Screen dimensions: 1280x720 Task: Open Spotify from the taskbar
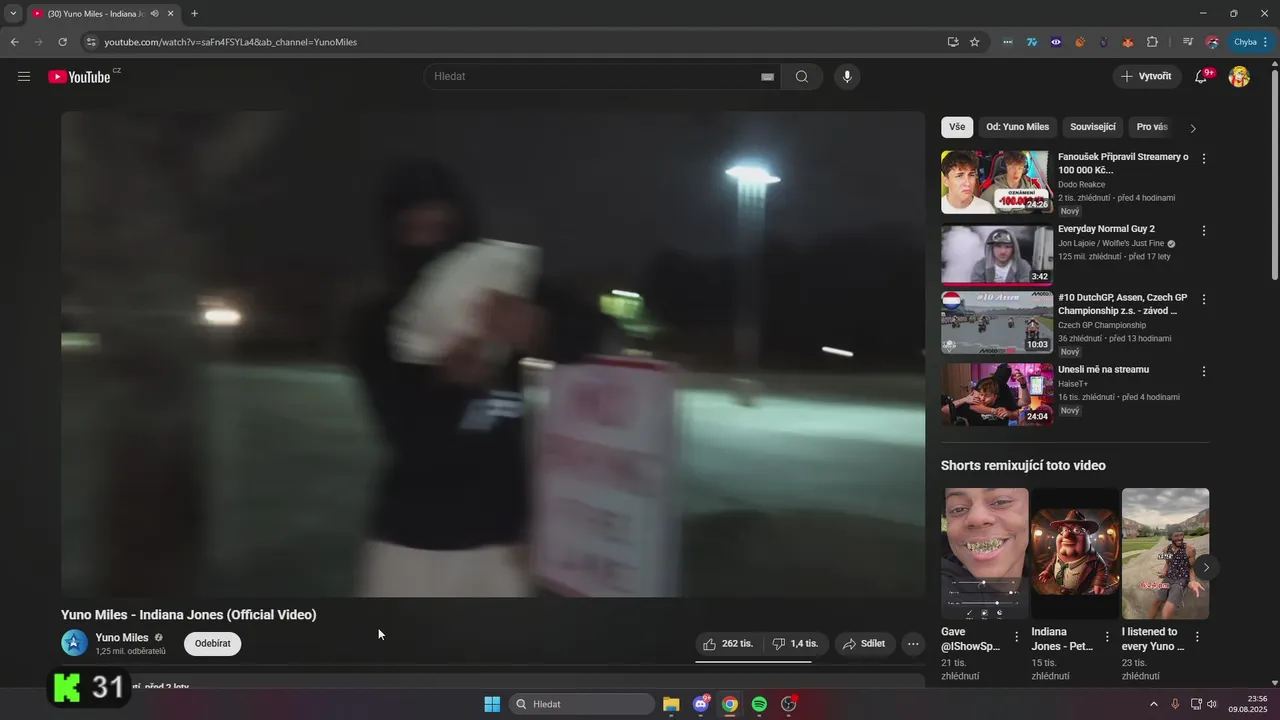pos(759,704)
